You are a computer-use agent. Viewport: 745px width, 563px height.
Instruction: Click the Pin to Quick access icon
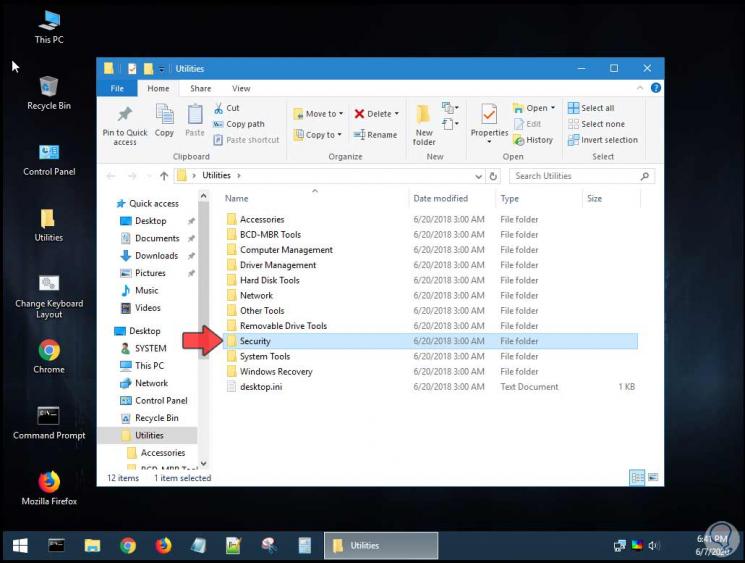tap(125, 115)
